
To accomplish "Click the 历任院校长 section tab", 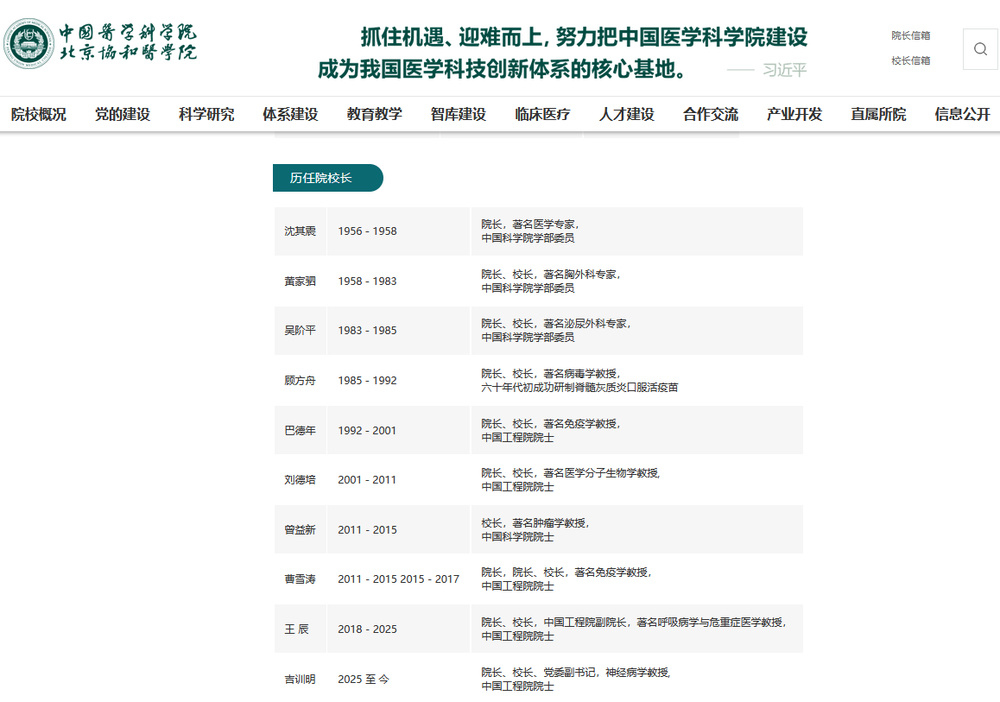I will pos(328,178).
